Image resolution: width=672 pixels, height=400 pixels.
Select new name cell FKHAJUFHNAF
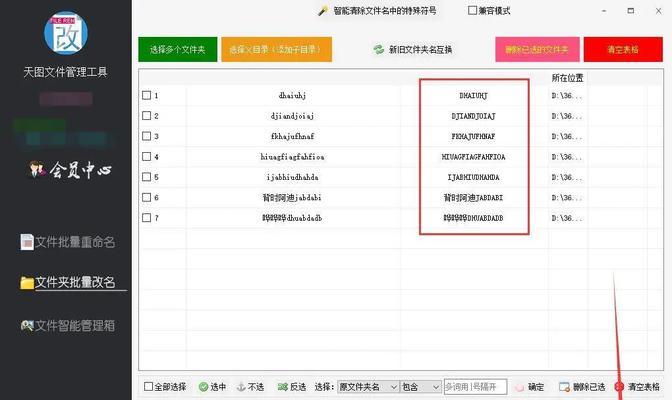pyautogui.click(x=474, y=136)
